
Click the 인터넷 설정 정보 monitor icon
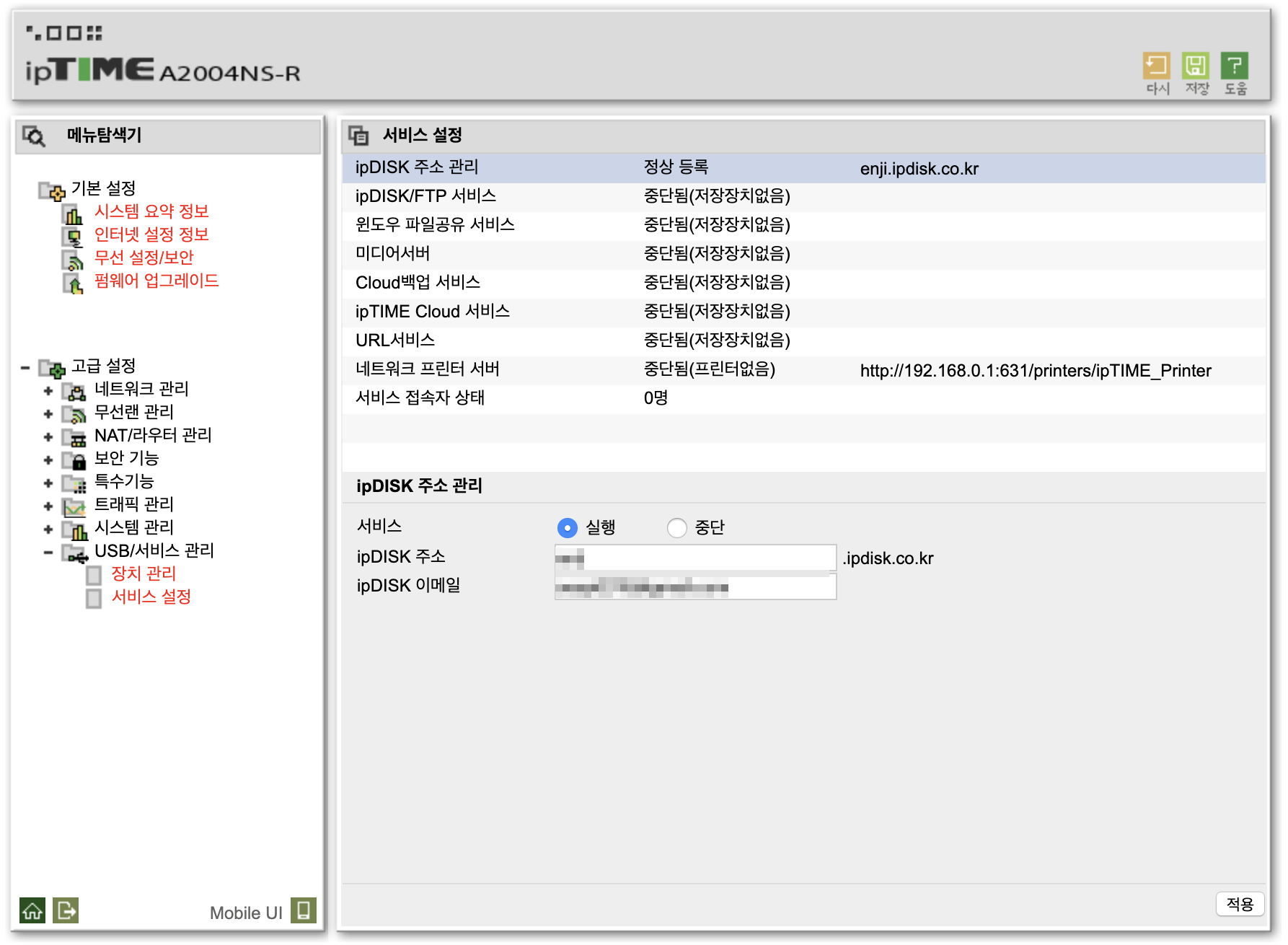(73, 237)
